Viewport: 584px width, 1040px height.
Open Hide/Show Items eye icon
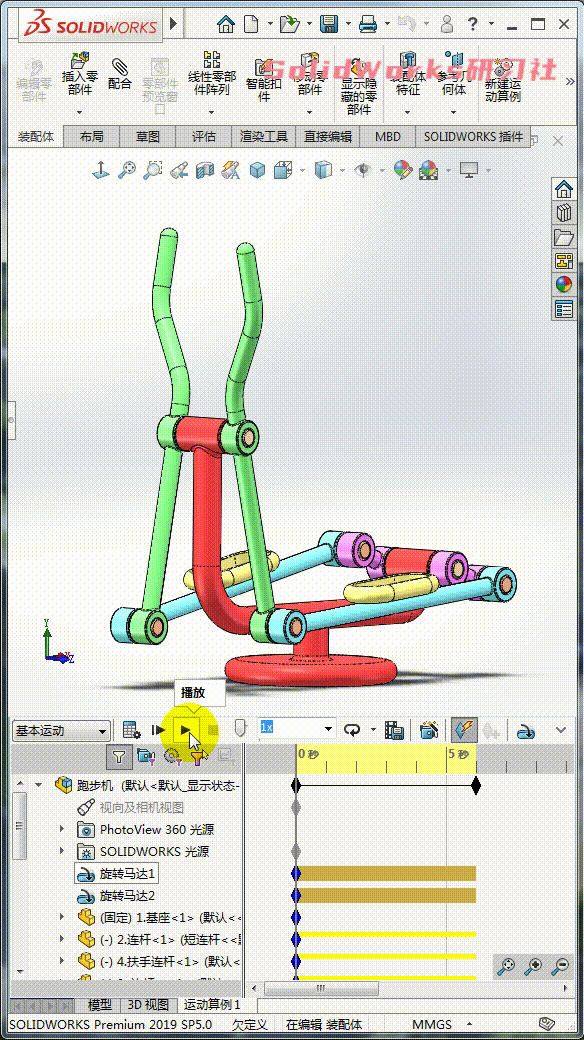tap(362, 170)
